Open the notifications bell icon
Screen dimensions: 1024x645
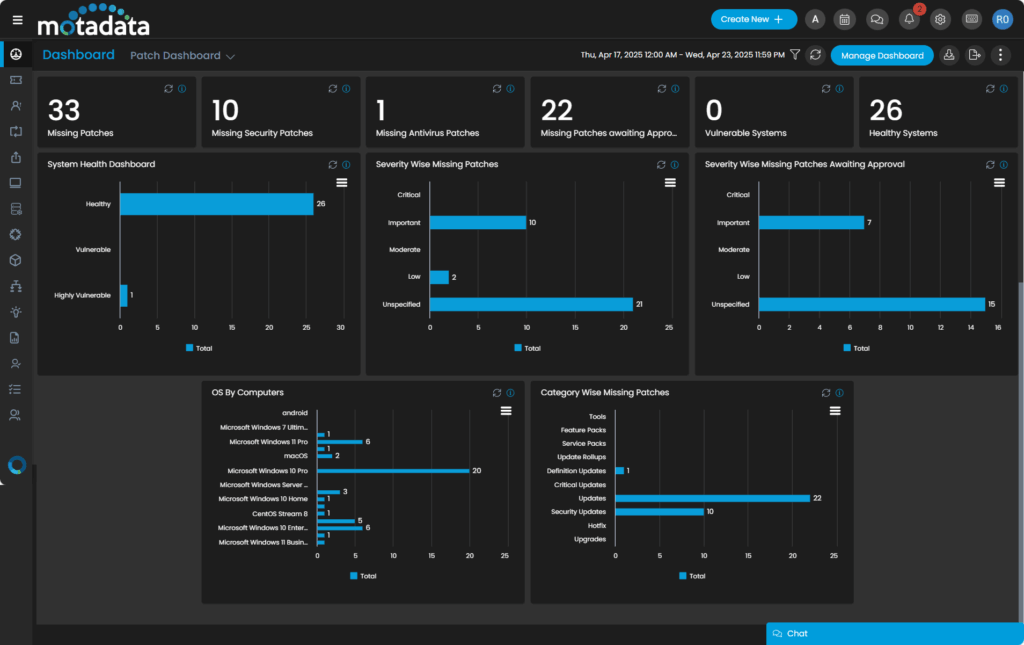click(908, 19)
